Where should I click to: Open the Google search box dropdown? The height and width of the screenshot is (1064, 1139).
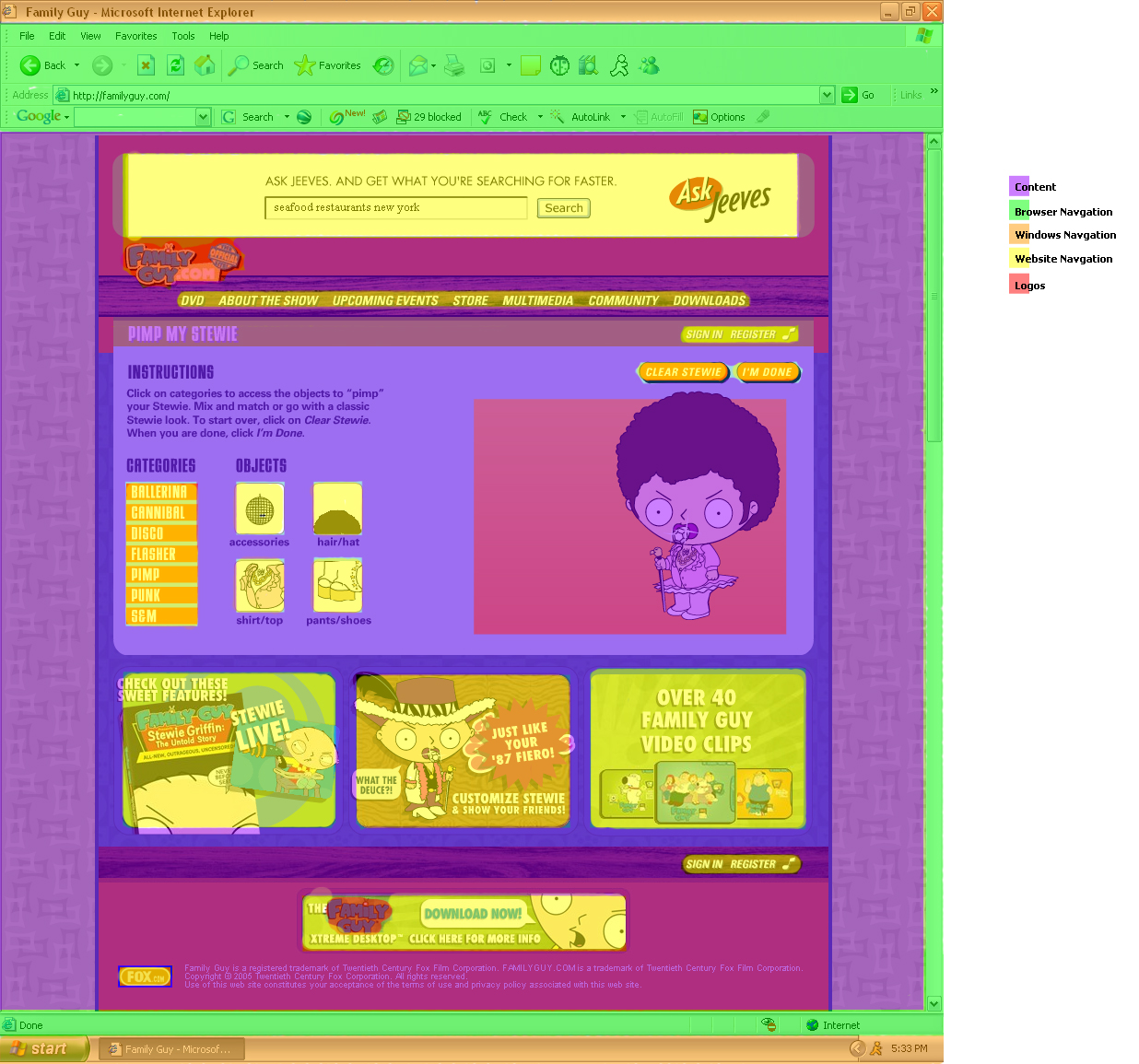coord(203,117)
